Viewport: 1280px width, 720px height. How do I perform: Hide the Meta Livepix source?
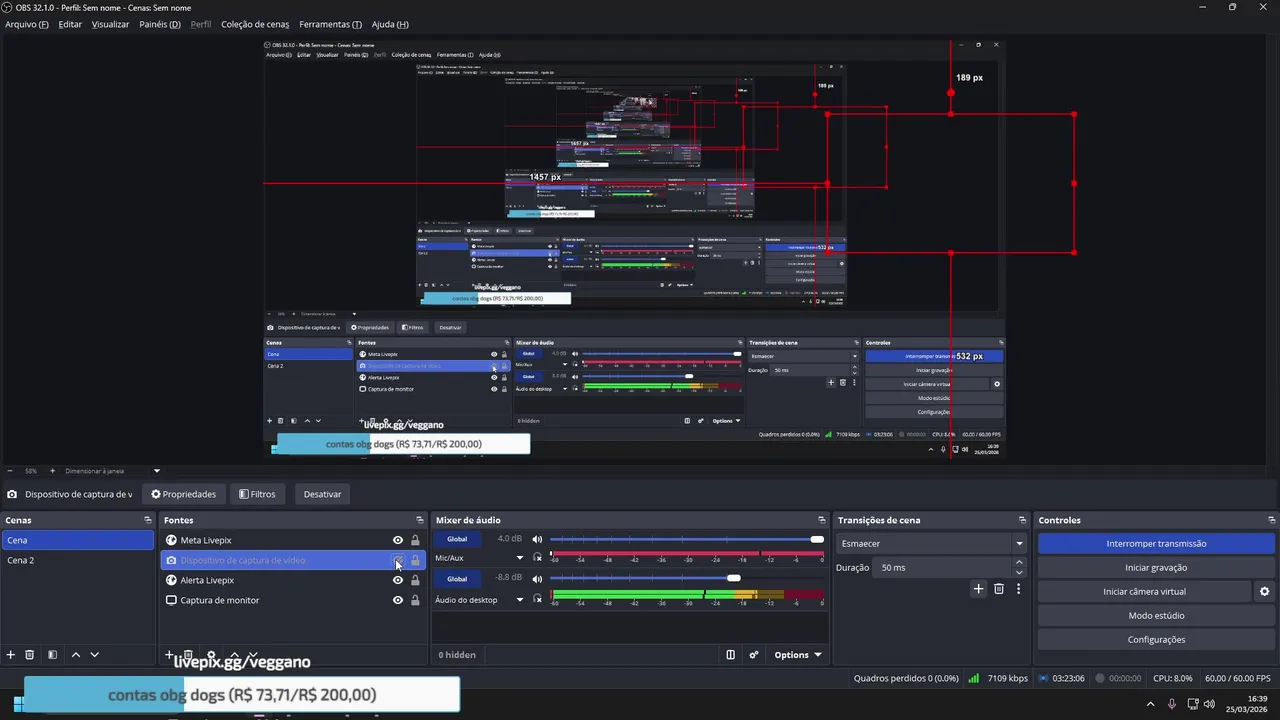pos(398,540)
